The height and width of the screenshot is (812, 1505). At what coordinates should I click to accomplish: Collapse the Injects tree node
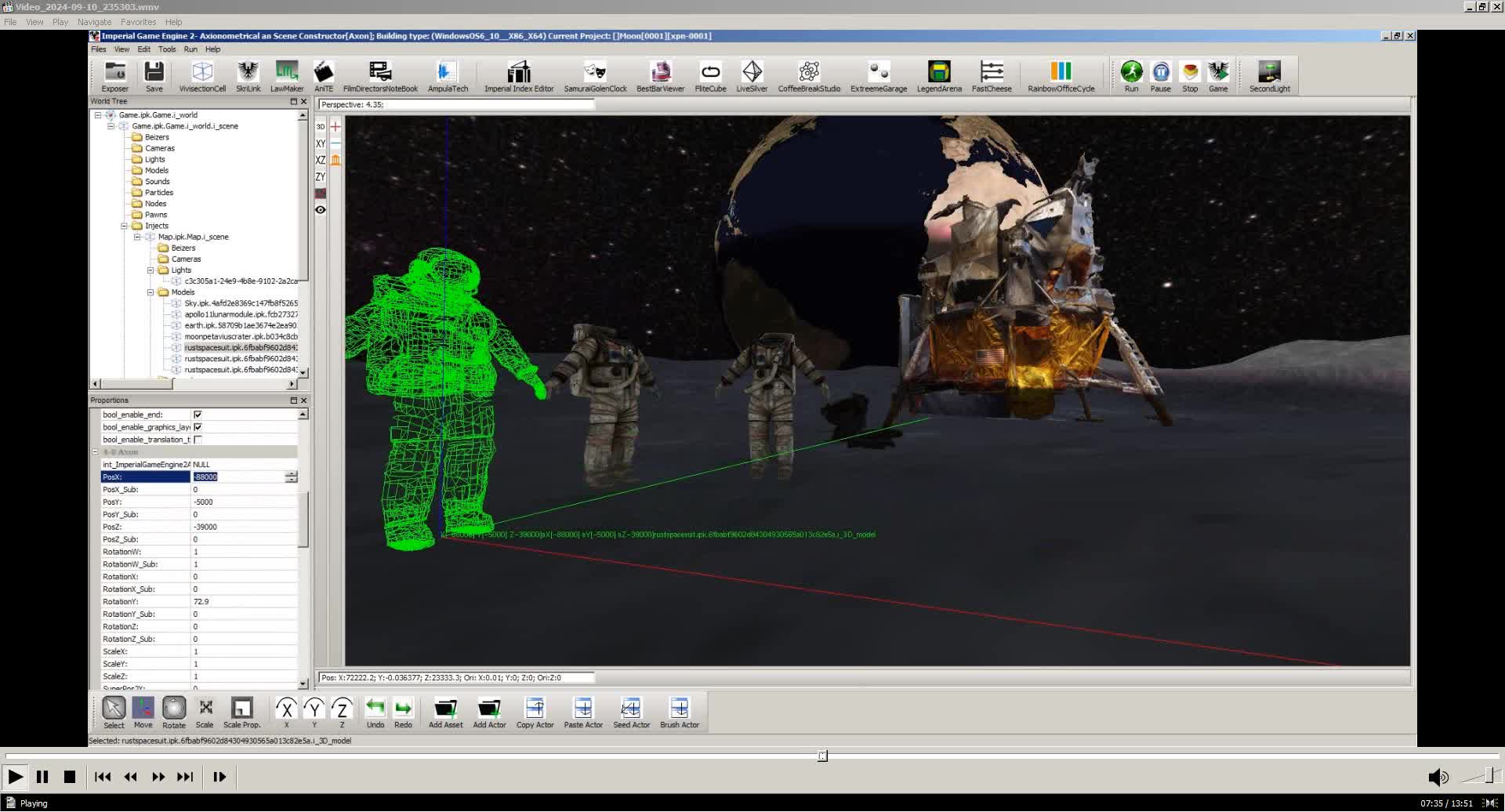click(124, 226)
